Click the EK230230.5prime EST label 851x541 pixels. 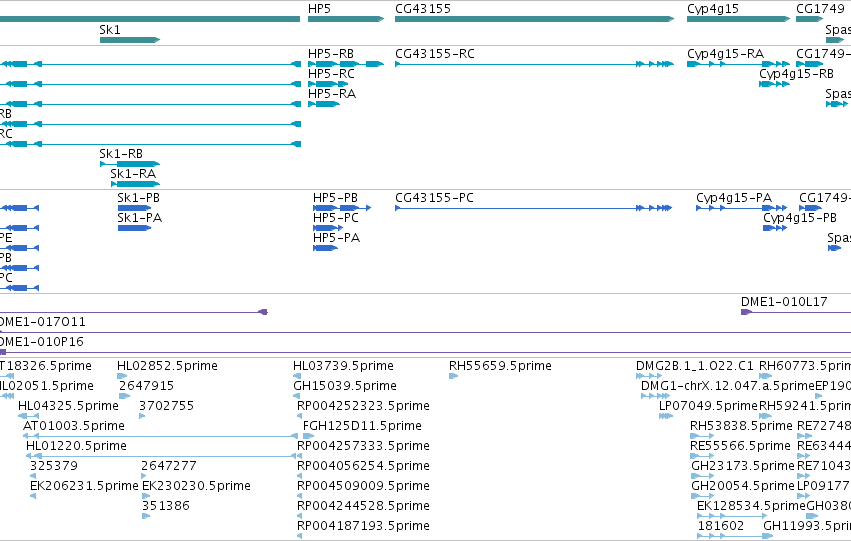point(196,486)
